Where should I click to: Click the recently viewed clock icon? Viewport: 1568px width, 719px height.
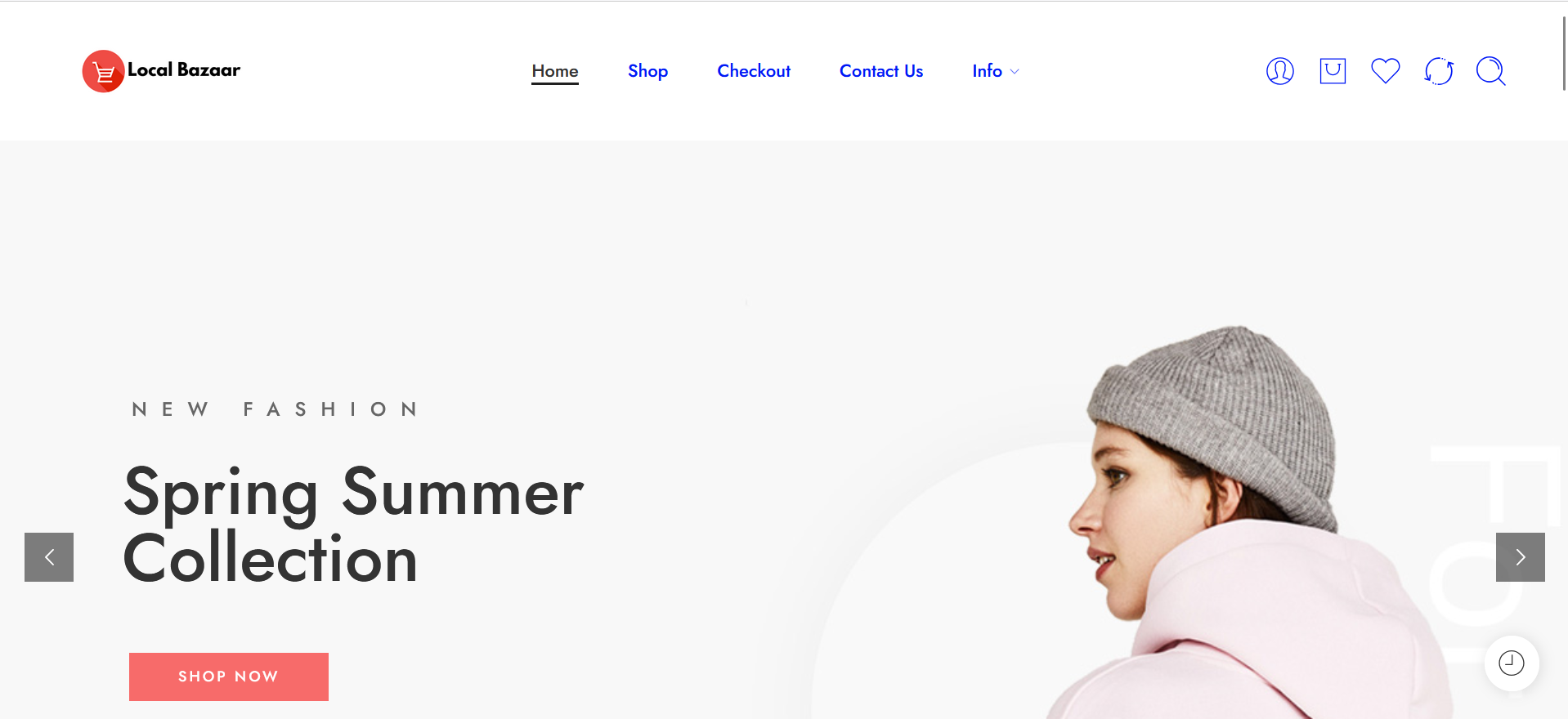tap(1511, 663)
